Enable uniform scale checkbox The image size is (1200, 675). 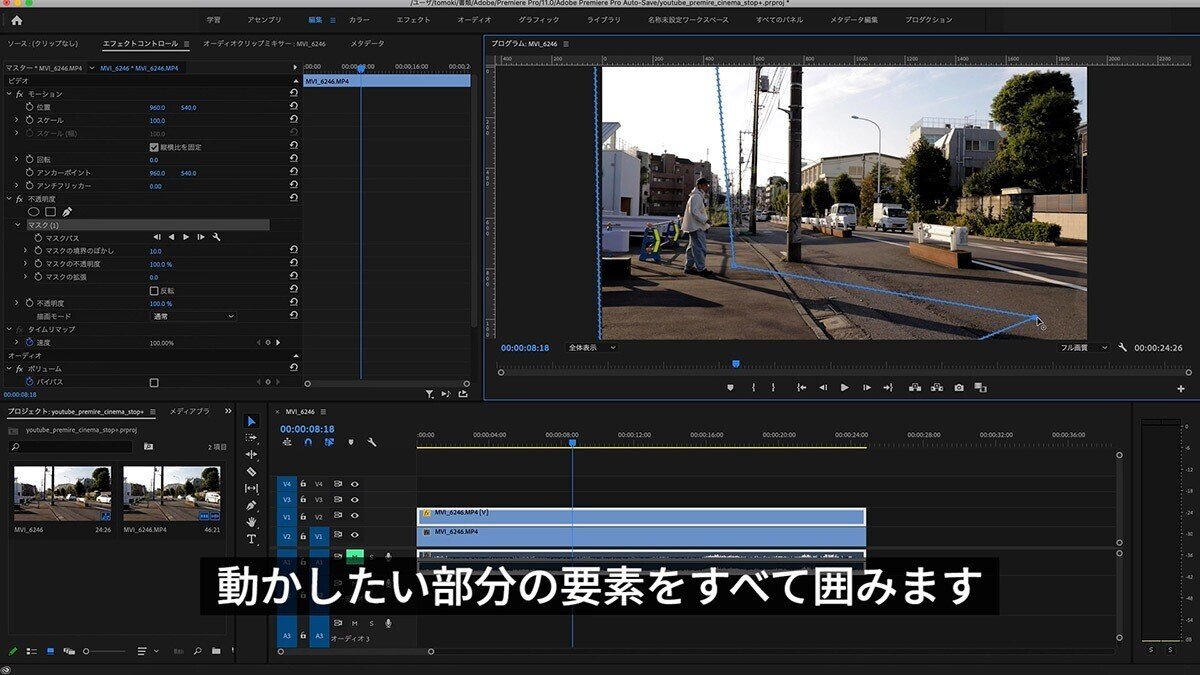(154, 147)
